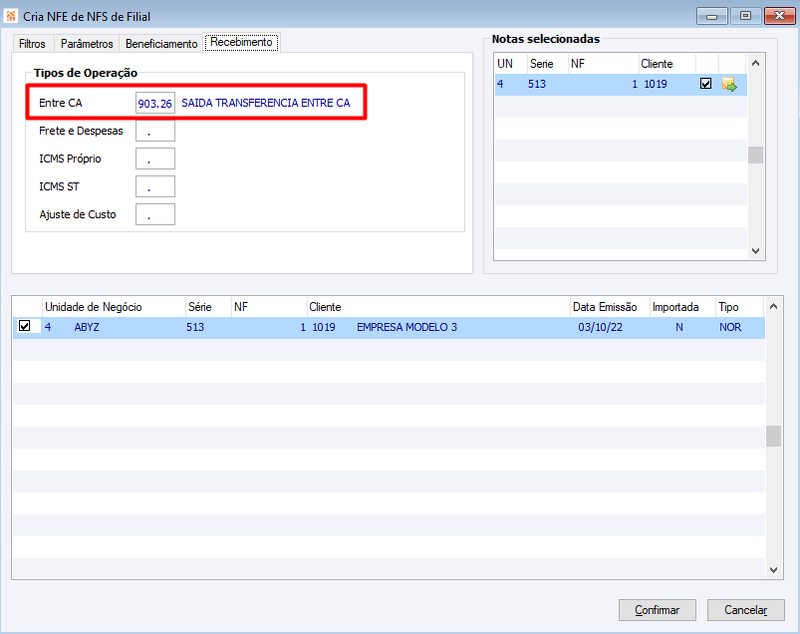Click scroll-up arrow in Notas selecionadas list
This screenshot has width=800, height=634.
tap(756, 63)
